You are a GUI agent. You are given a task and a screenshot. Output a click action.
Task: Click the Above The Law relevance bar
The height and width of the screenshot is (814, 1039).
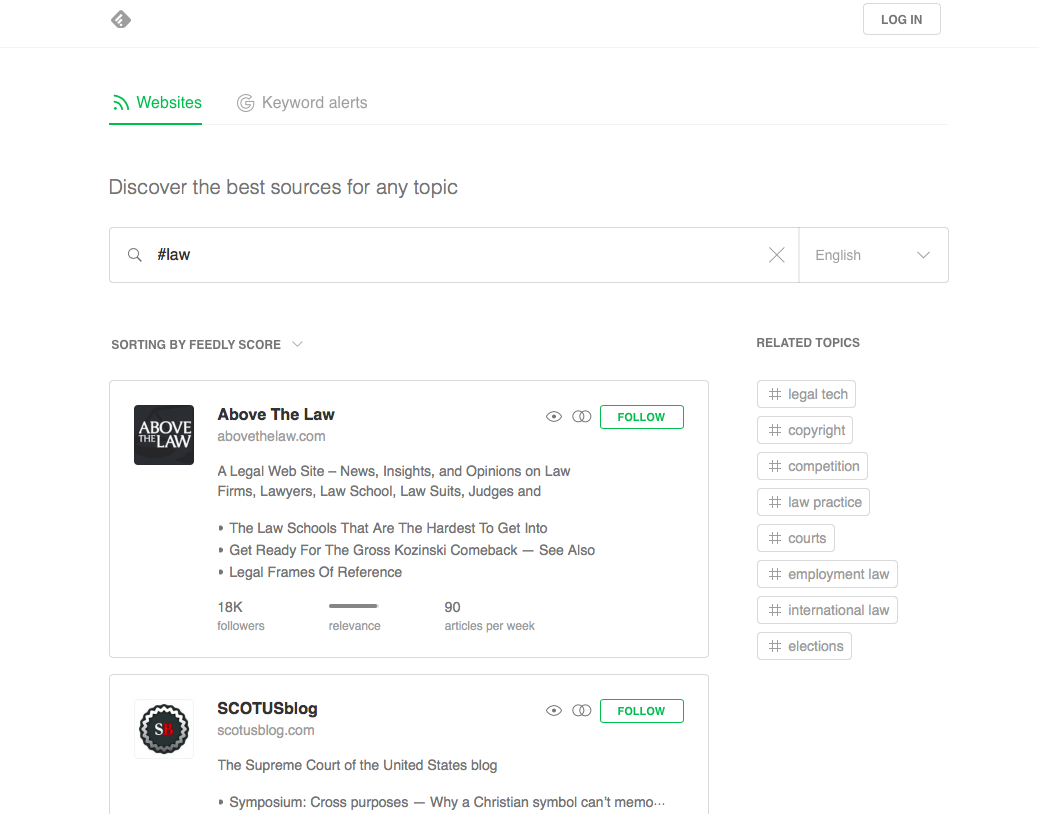coord(354,606)
